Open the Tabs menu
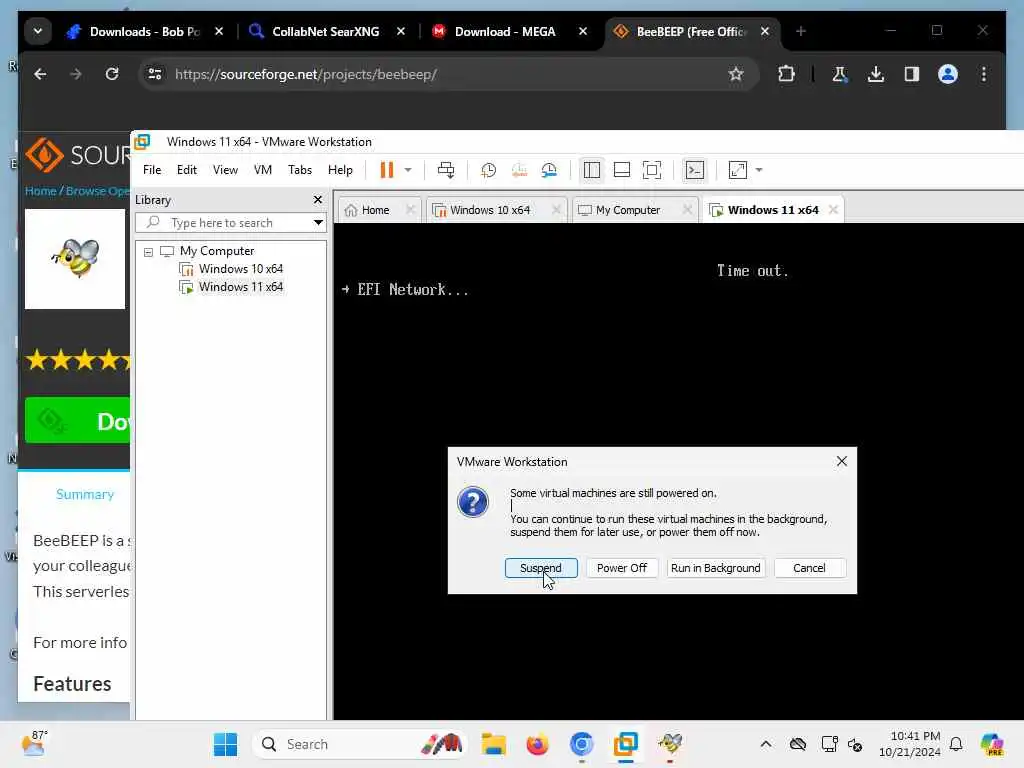This screenshot has height=768, width=1024. tap(300, 170)
